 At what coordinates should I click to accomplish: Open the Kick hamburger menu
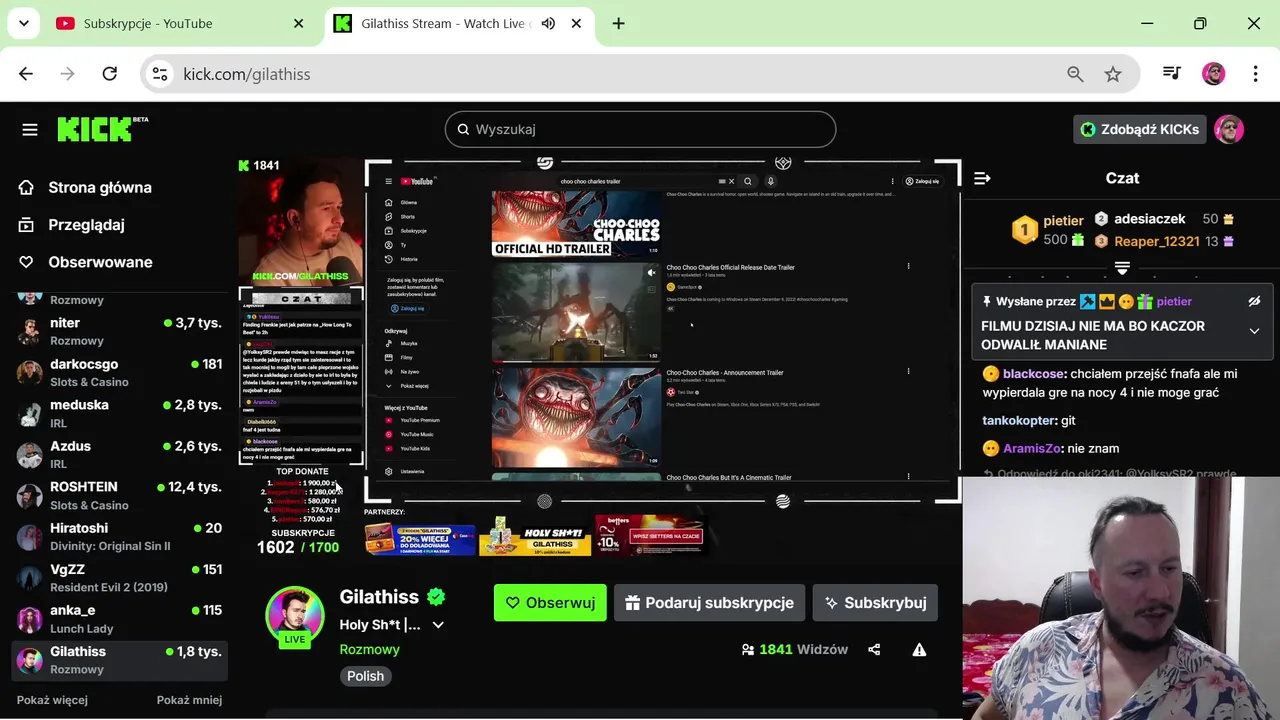coord(30,129)
